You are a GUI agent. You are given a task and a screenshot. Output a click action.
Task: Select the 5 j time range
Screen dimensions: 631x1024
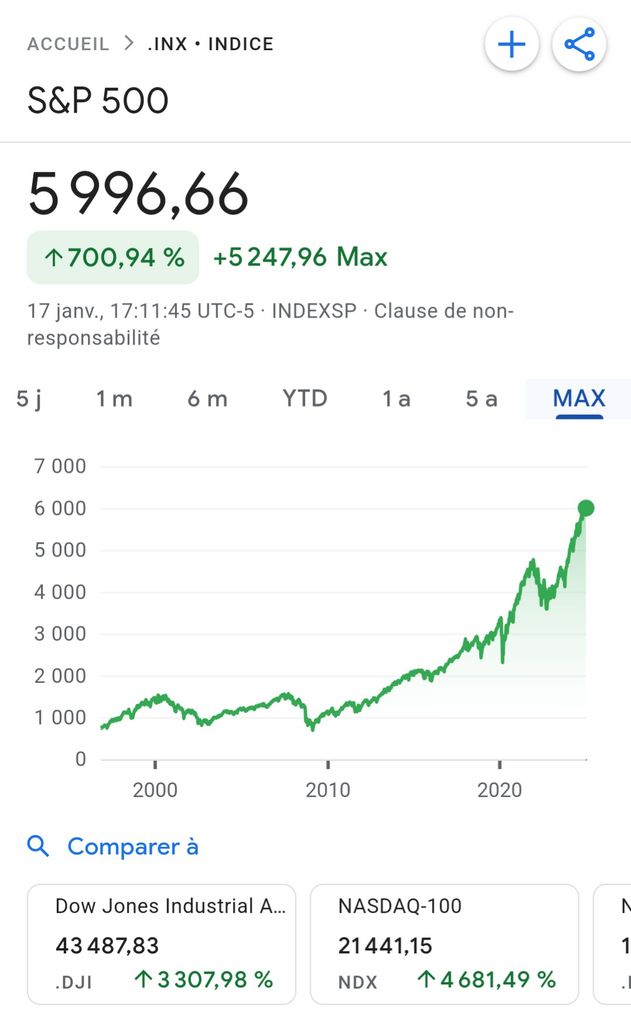tap(29, 399)
